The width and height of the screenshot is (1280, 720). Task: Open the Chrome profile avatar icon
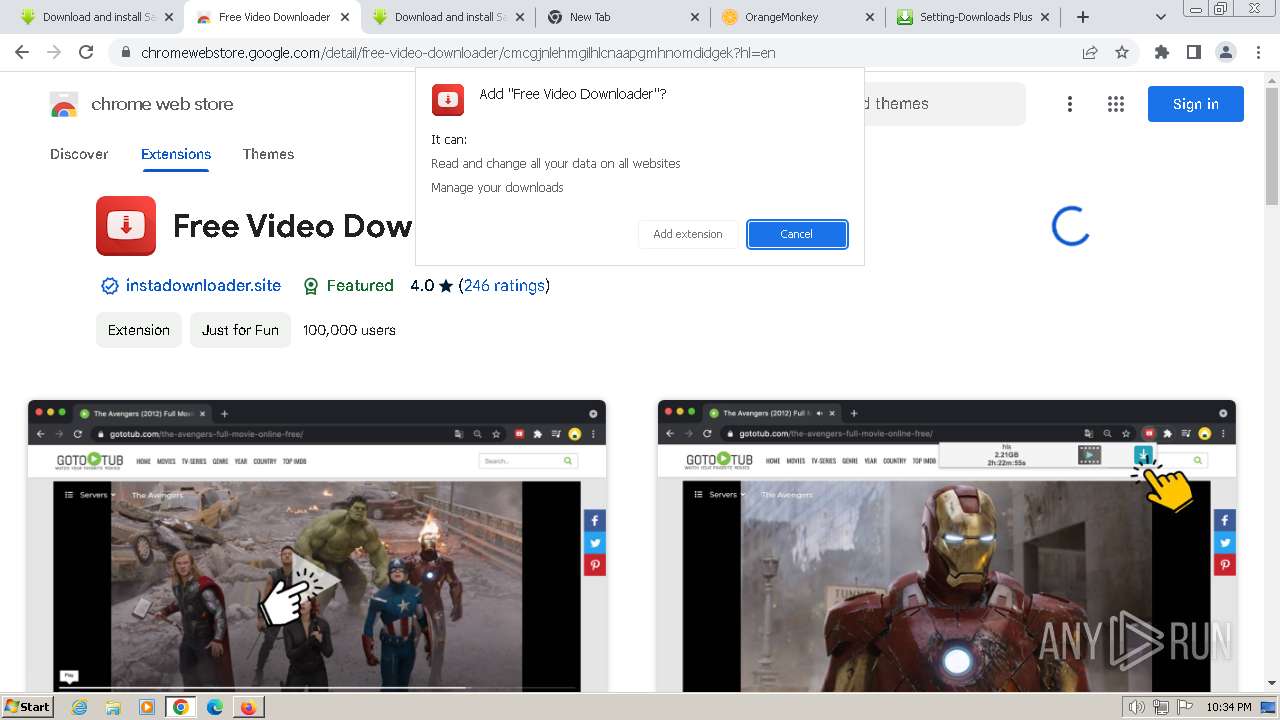coord(1225,52)
